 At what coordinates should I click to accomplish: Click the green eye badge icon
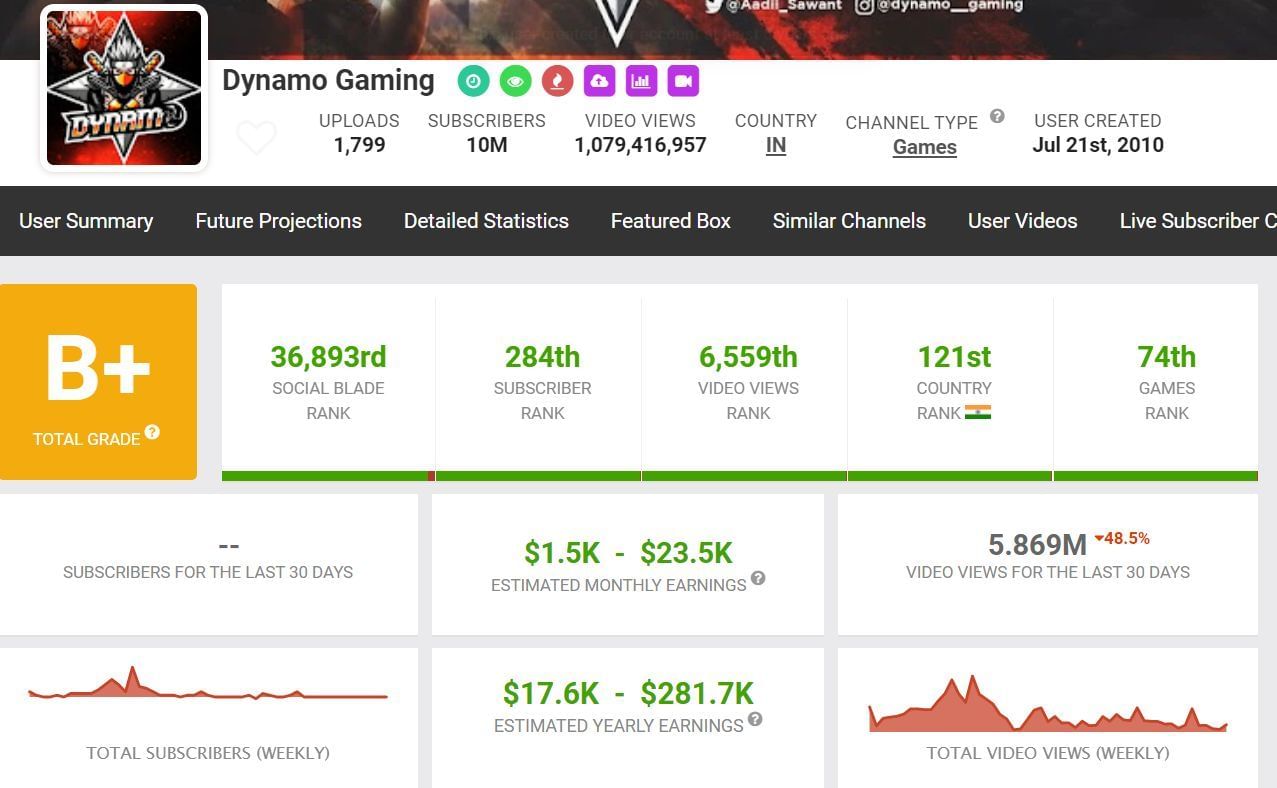click(x=515, y=81)
